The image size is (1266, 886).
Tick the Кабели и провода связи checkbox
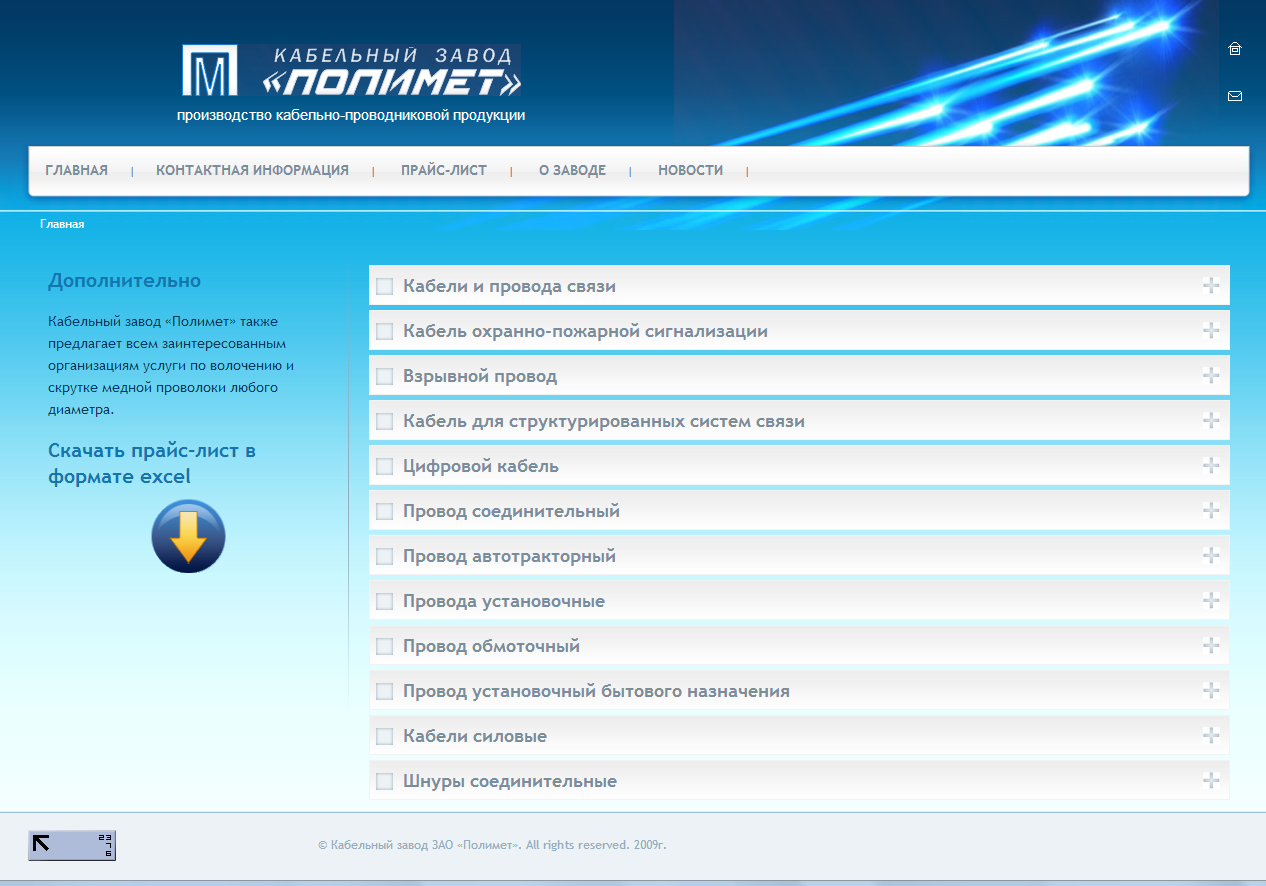point(384,287)
